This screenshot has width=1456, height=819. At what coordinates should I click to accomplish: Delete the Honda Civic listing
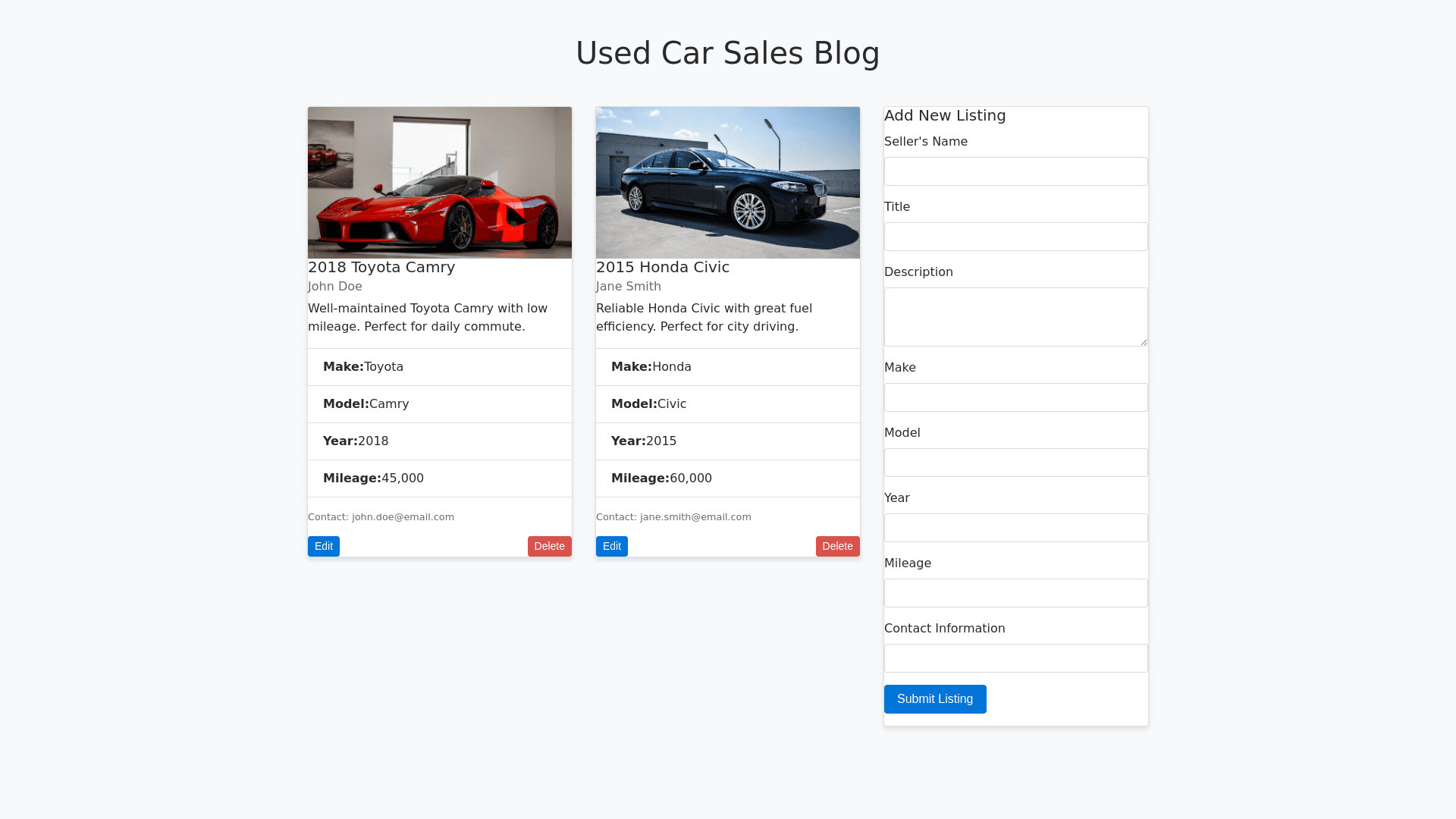point(837,546)
